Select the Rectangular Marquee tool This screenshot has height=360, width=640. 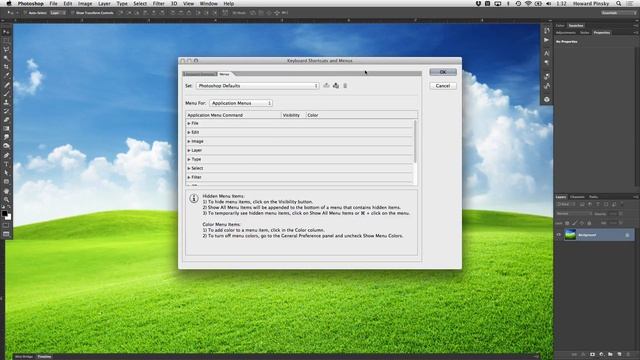tap(6, 41)
